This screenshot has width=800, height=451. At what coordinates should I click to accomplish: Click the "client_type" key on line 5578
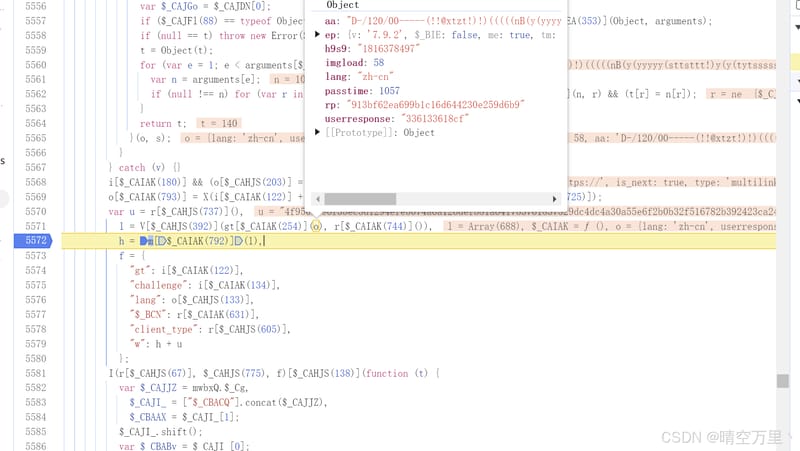163,330
